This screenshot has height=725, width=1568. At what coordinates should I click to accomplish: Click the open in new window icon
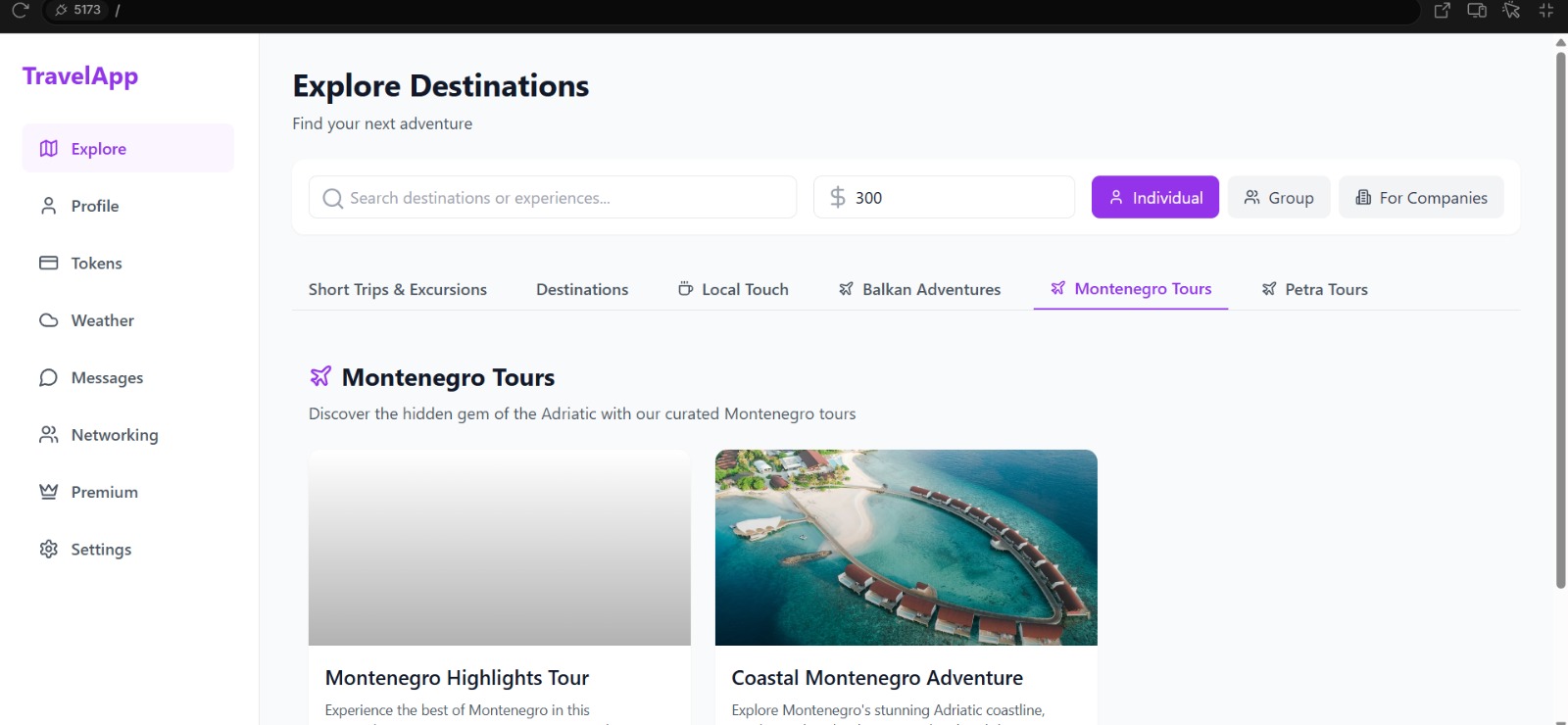(x=1442, y=10)
